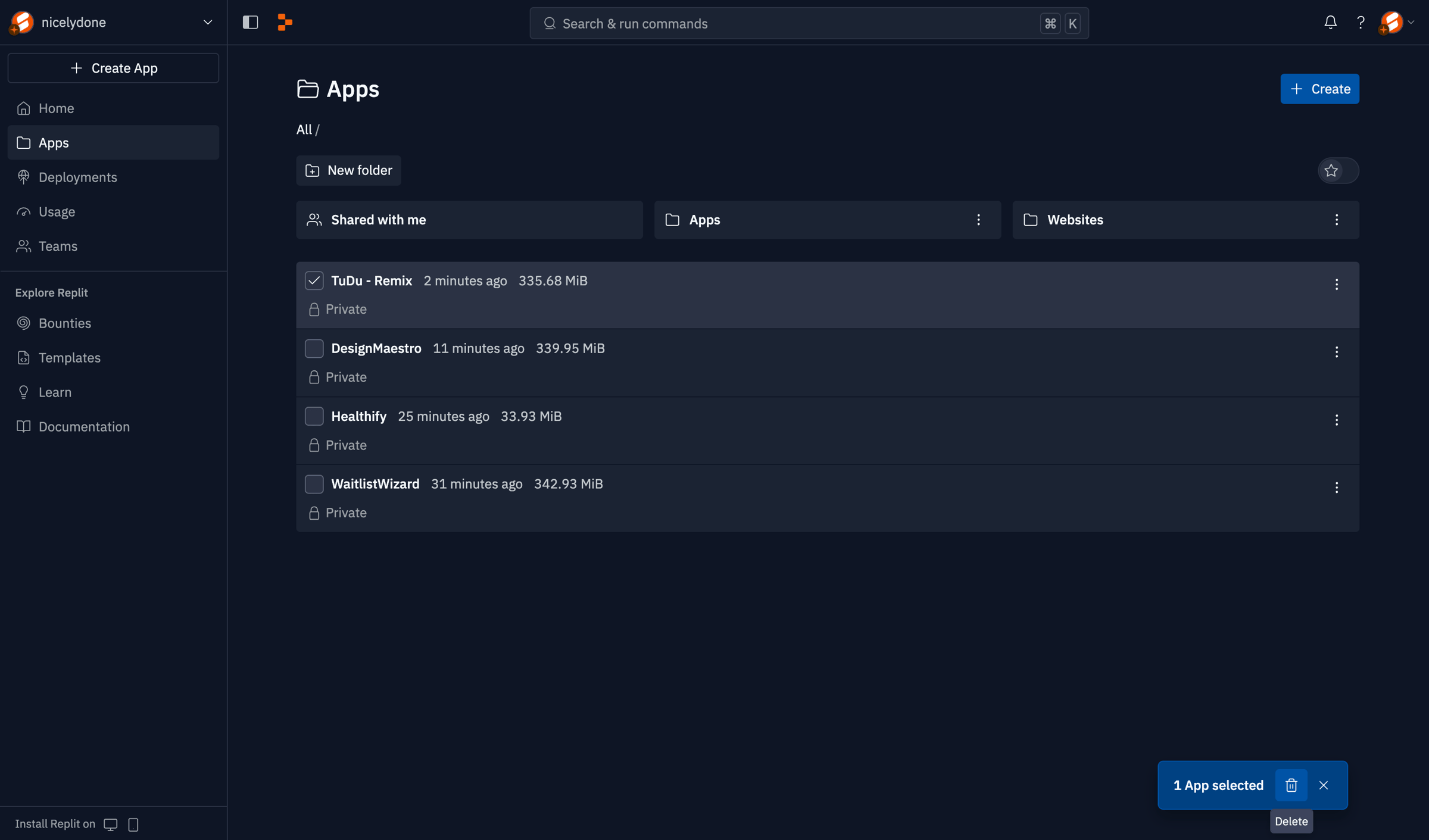Check the WaitlistWizard checkbox
The image size is (1429, 840).
point(314,484)
